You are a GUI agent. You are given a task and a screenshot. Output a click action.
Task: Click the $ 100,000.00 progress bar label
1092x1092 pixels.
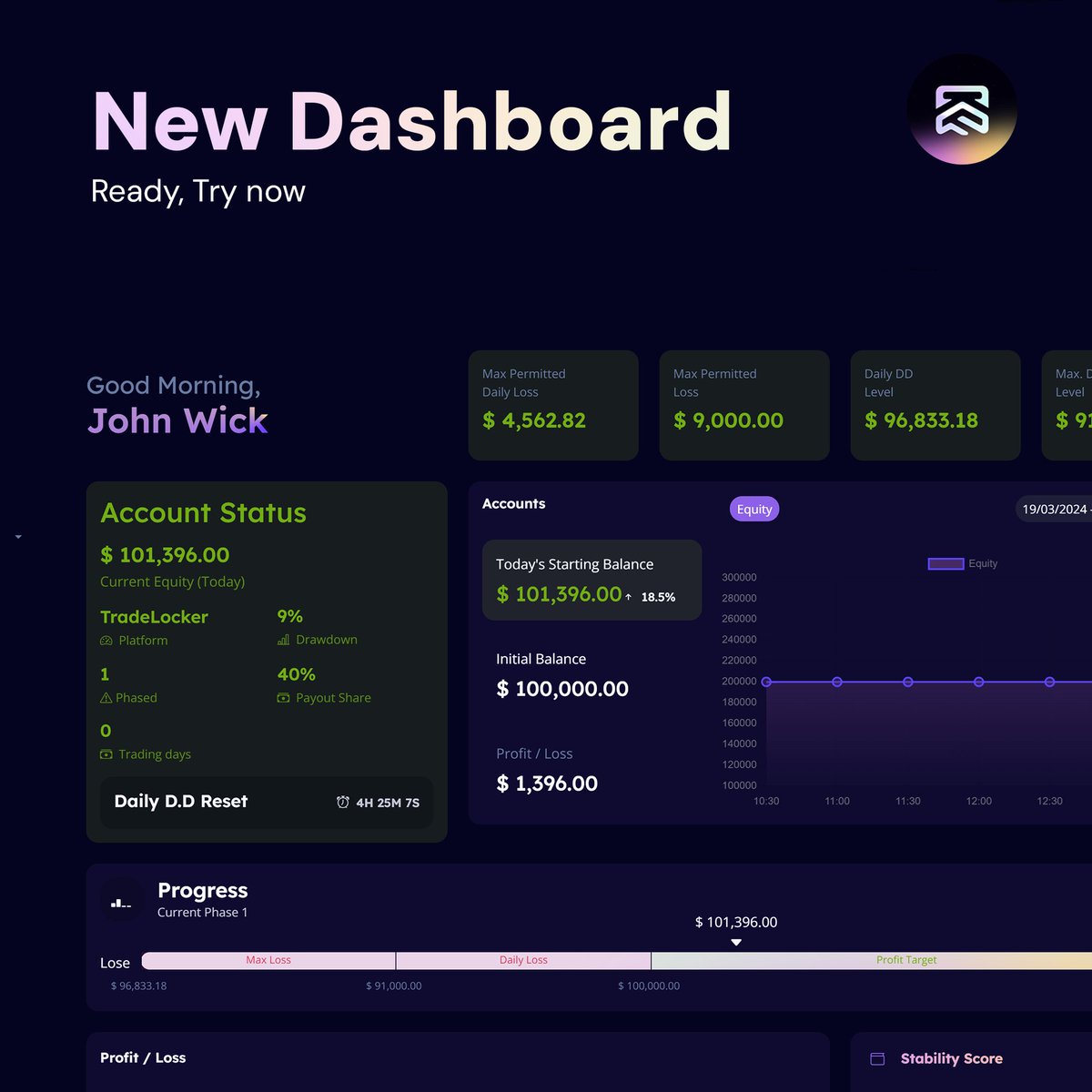click(x=649, y=986)
